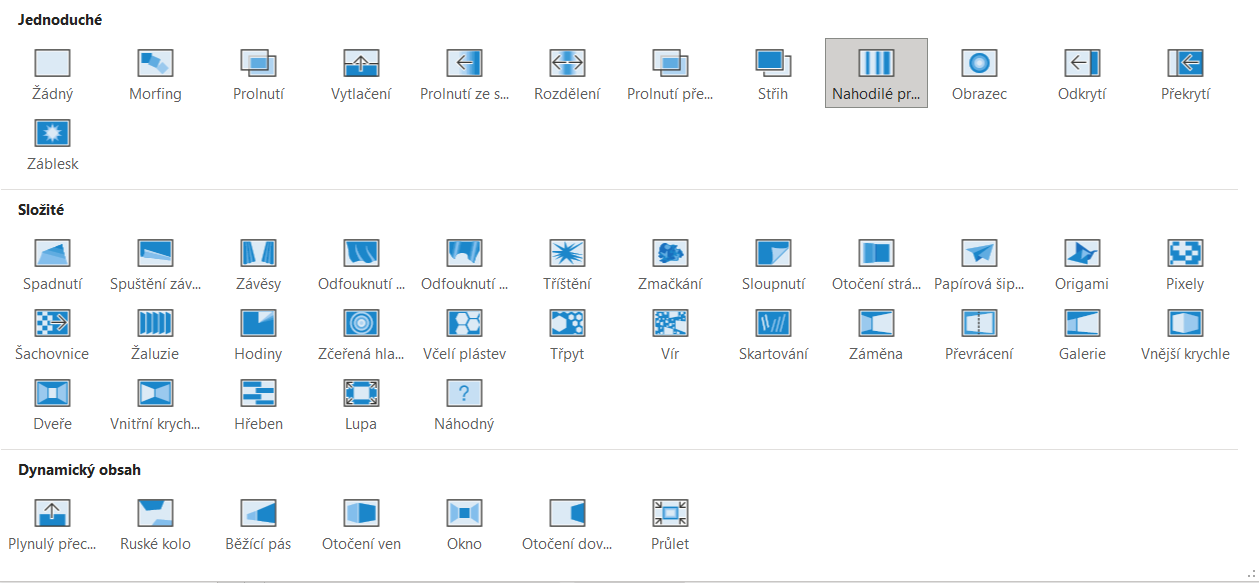This screenshot has height=583, width=1259.
Task: Choose the Otočení dov... transition
Action: point(567,523)
